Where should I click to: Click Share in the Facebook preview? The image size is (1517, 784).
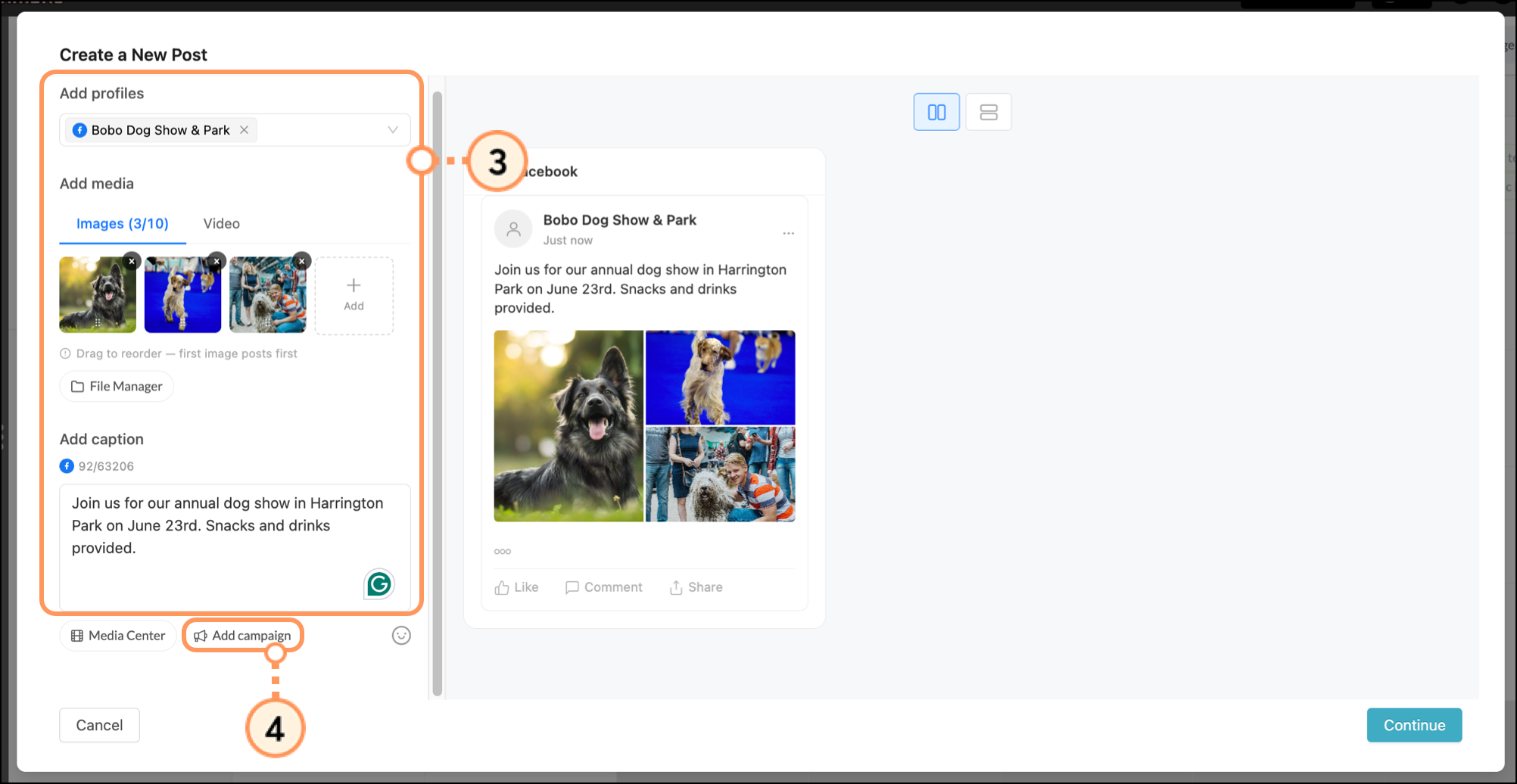tap(696, 587)
